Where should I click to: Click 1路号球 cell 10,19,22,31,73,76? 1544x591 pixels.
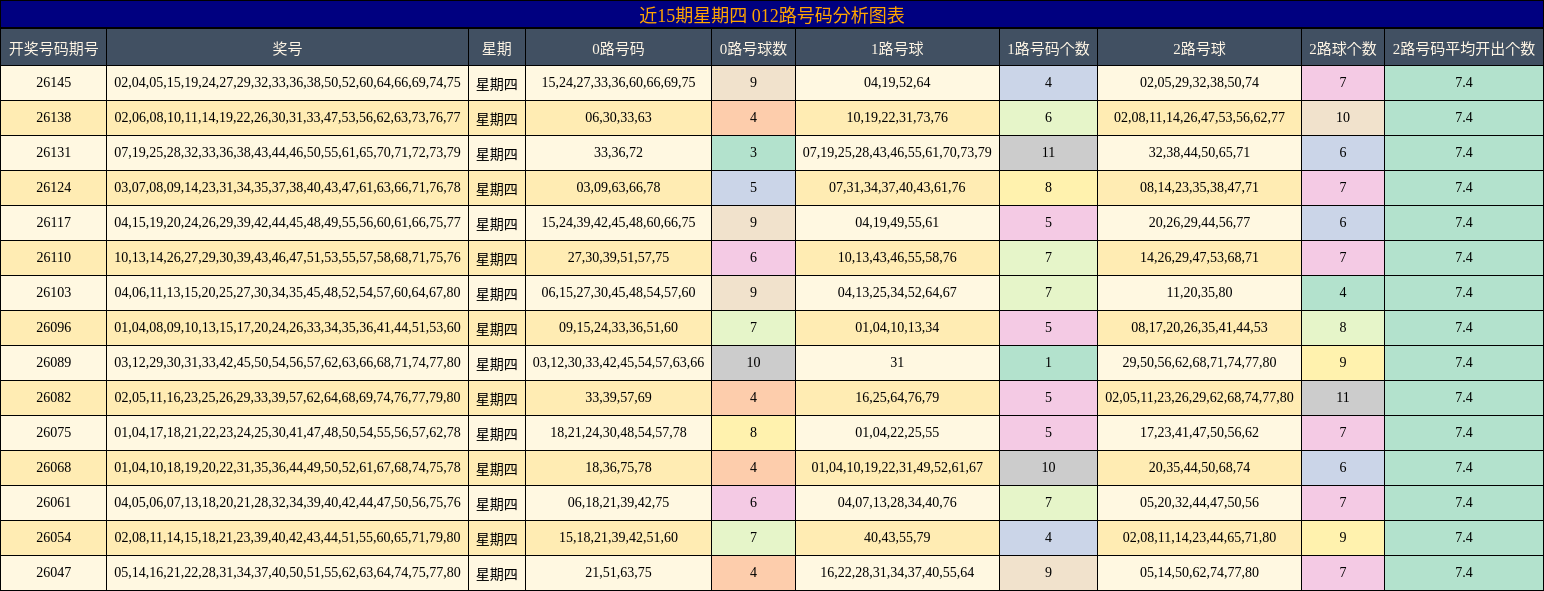[897, 118]
